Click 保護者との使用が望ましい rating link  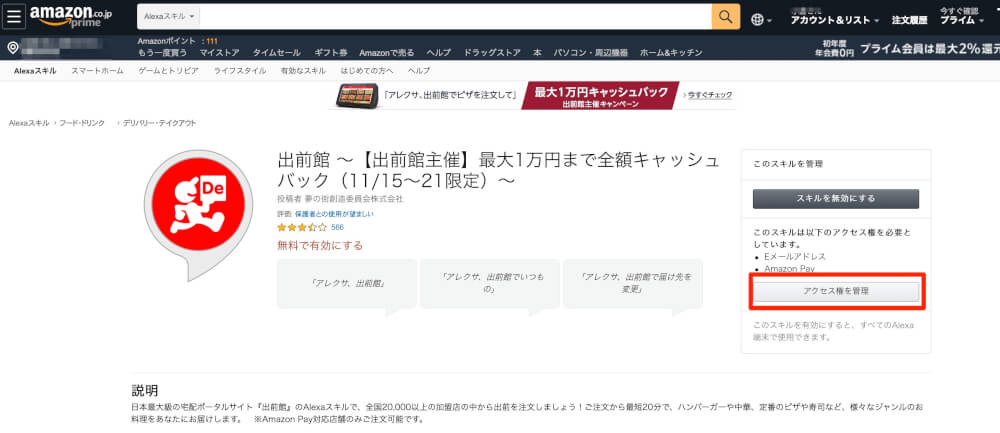click(334, 214)
